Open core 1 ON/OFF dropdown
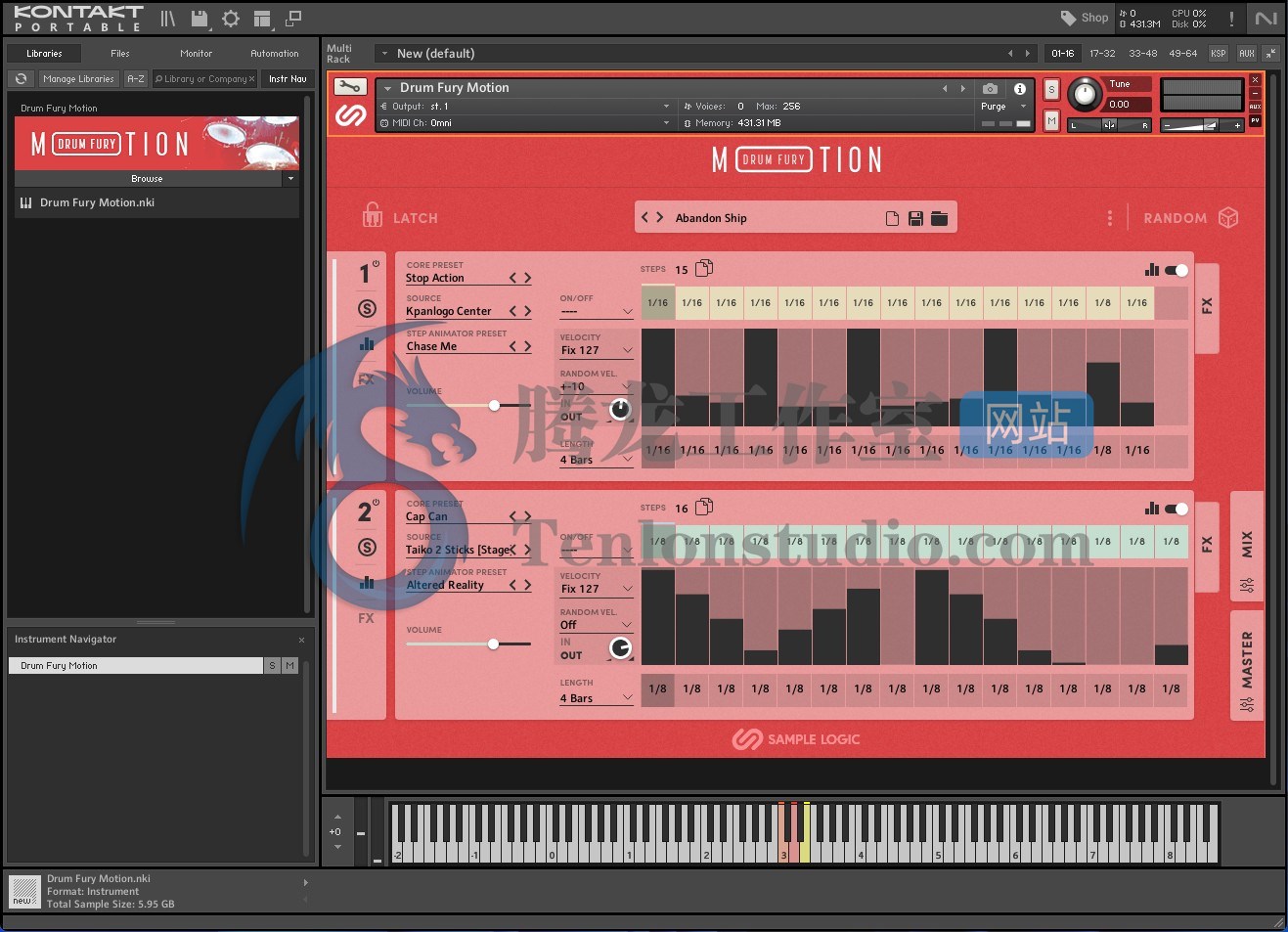The height and width of the screenshot is (932, 1288). (x=596, y=312)
